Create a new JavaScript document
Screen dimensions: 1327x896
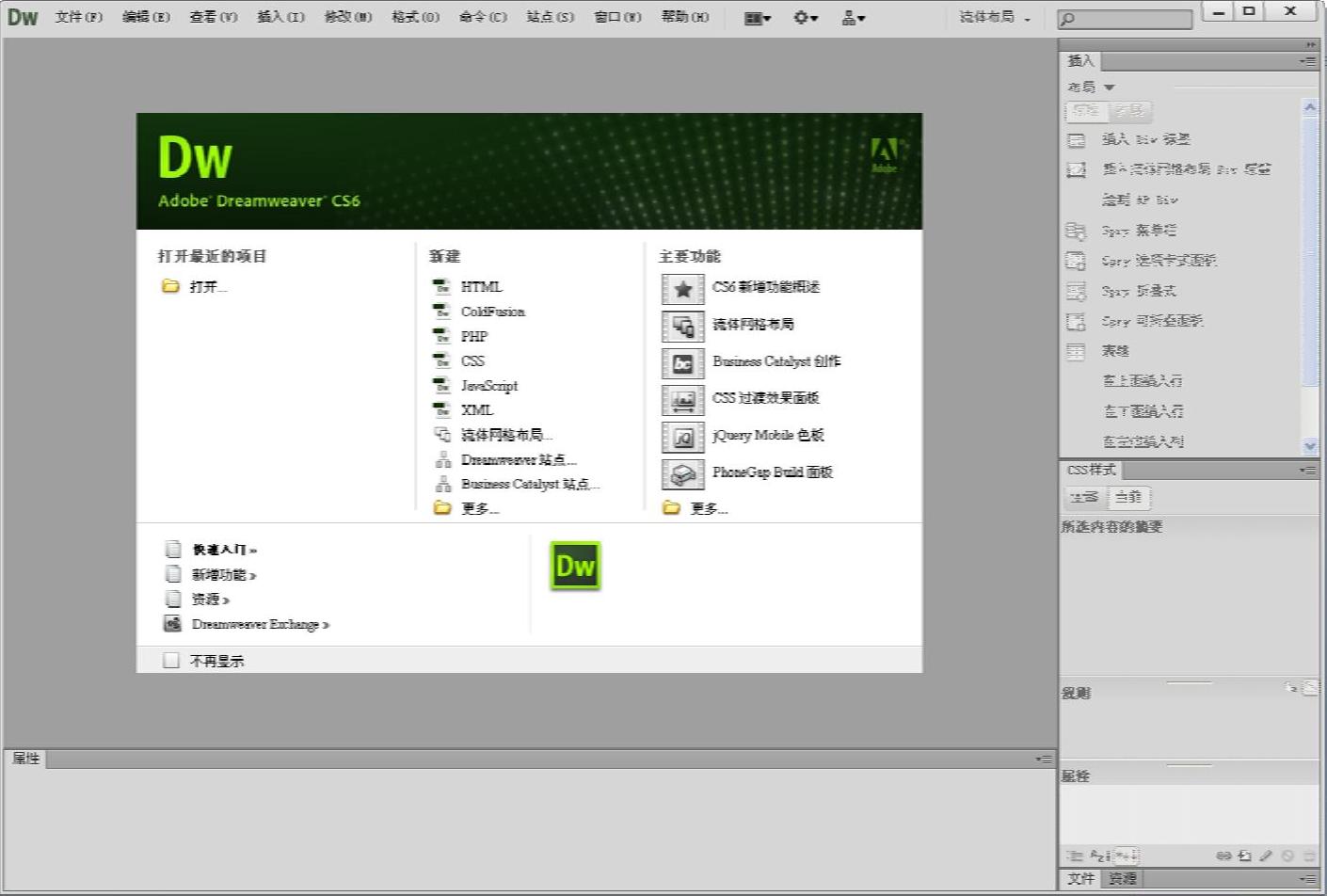489,386
